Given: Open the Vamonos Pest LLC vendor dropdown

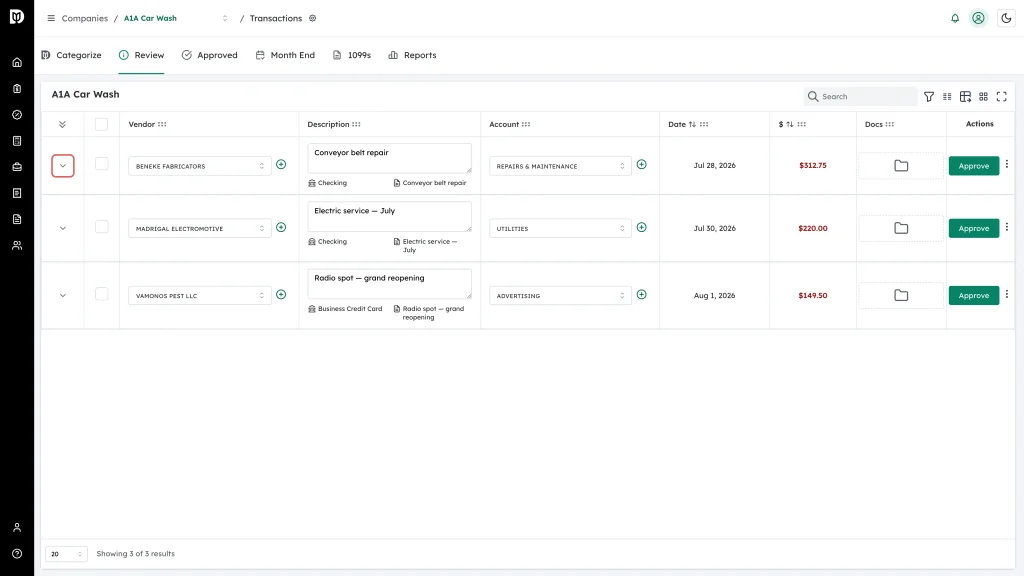Looking at the screenshot, I should (200, 296).
